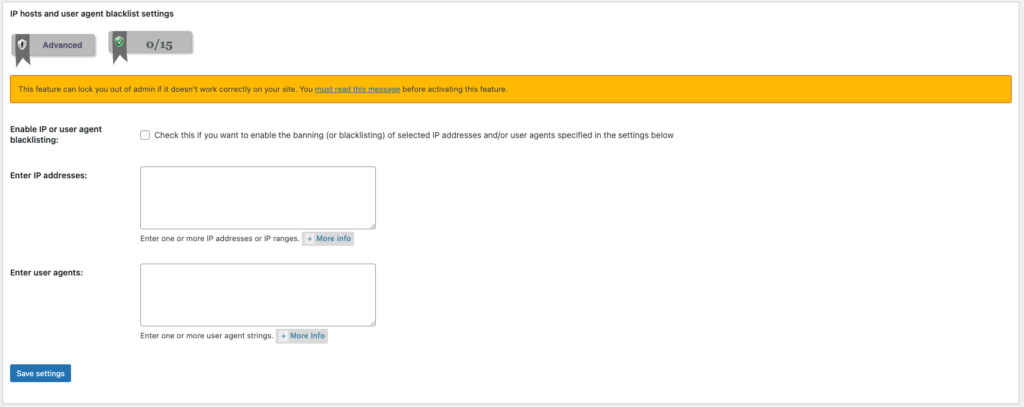
Task: Click the green shield score icon
Action: (119, 42)
